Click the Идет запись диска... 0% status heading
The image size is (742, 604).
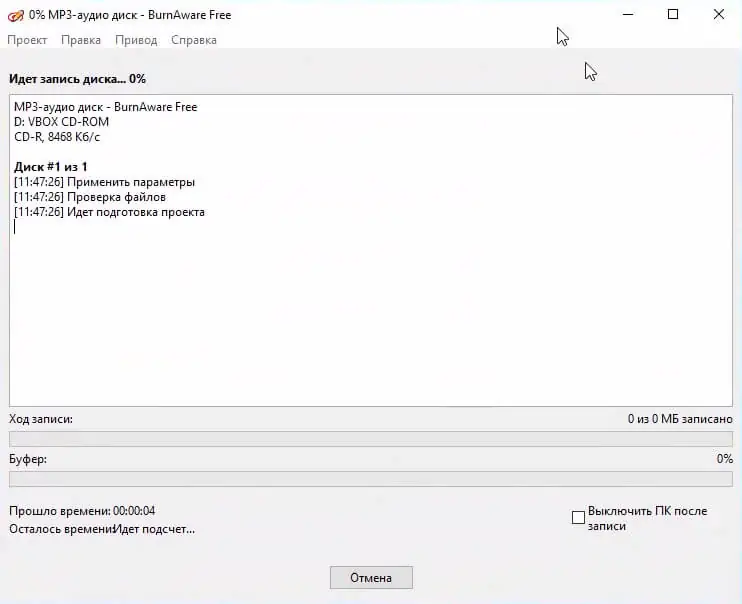(x=77, y=79)
